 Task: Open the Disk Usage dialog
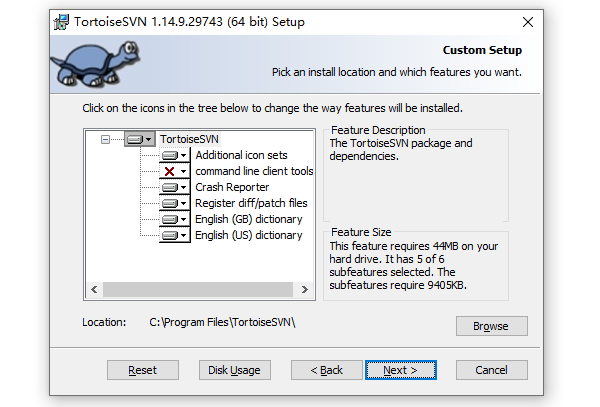coord(234,370)
